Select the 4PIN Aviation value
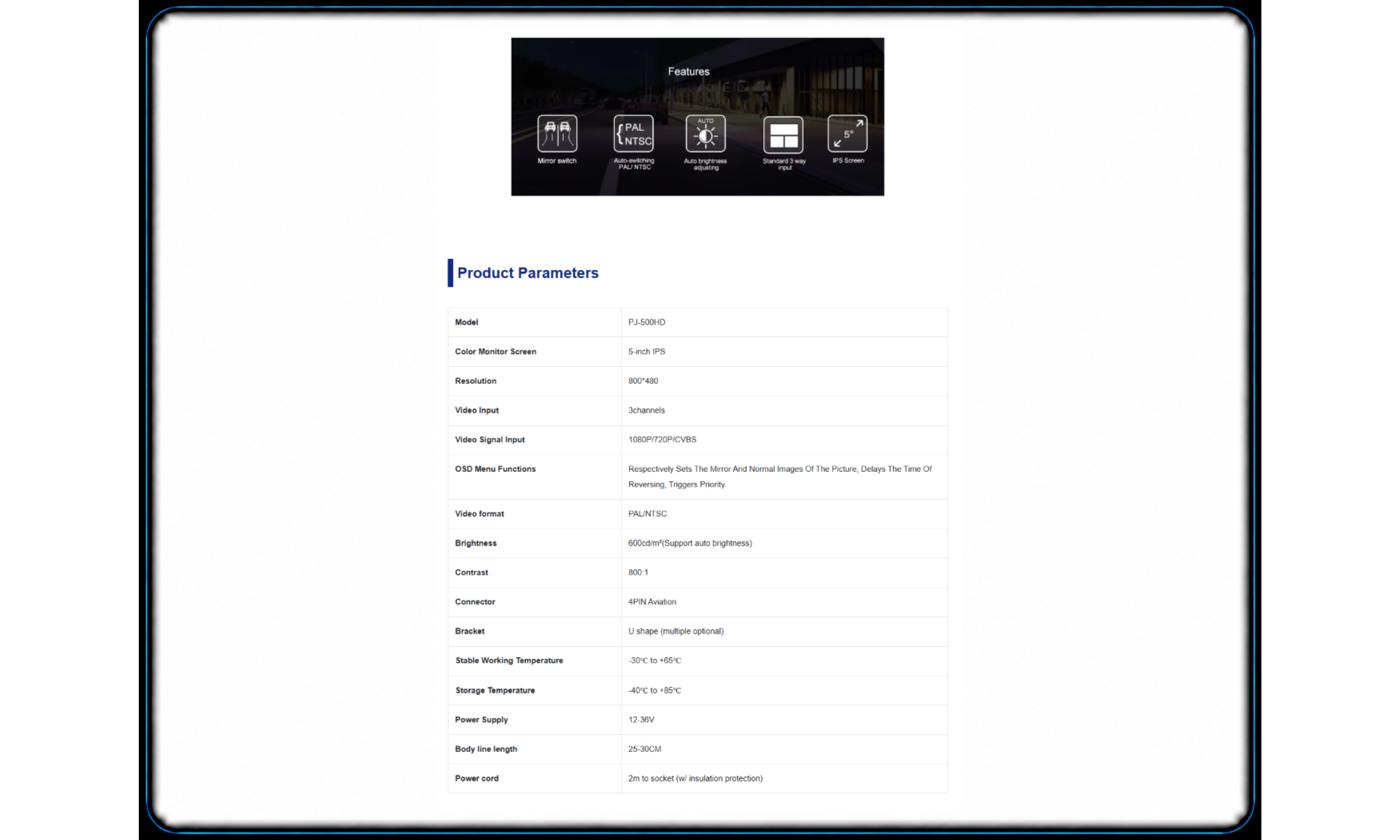The image size is (1400, 840). pyautogui.click(x=652, y=602)
